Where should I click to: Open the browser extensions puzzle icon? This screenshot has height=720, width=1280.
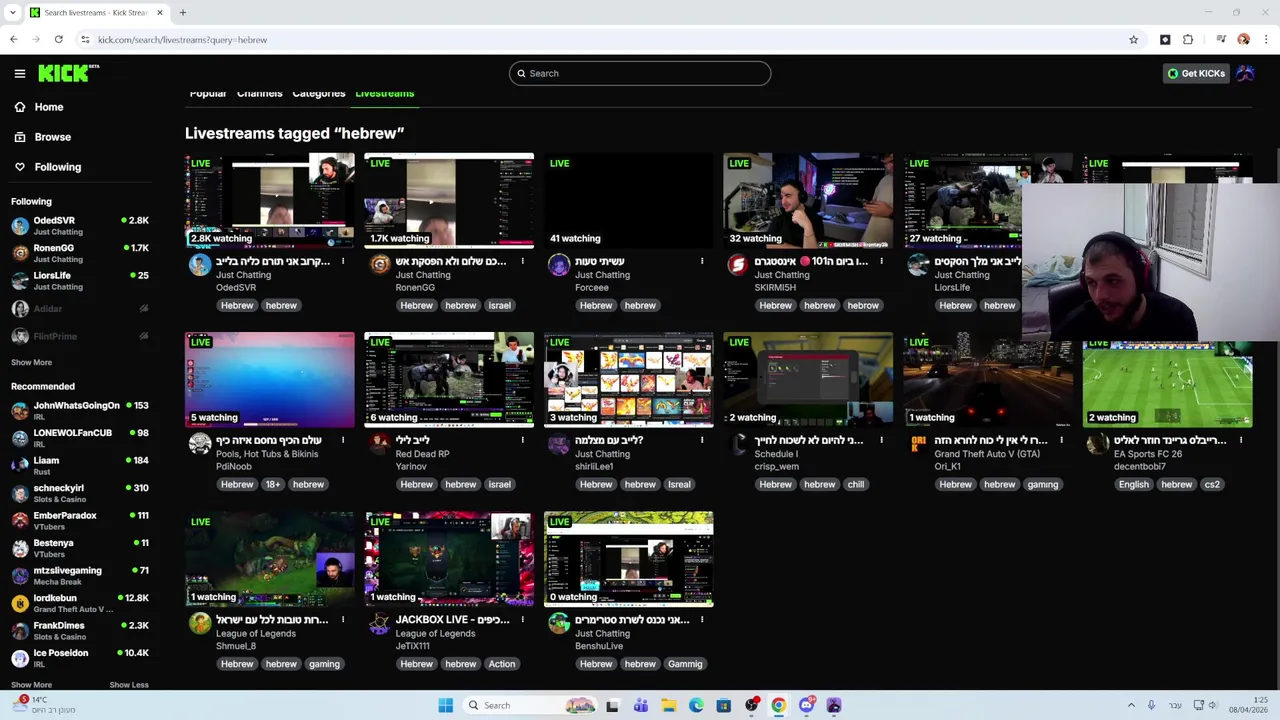[1188, 40]
